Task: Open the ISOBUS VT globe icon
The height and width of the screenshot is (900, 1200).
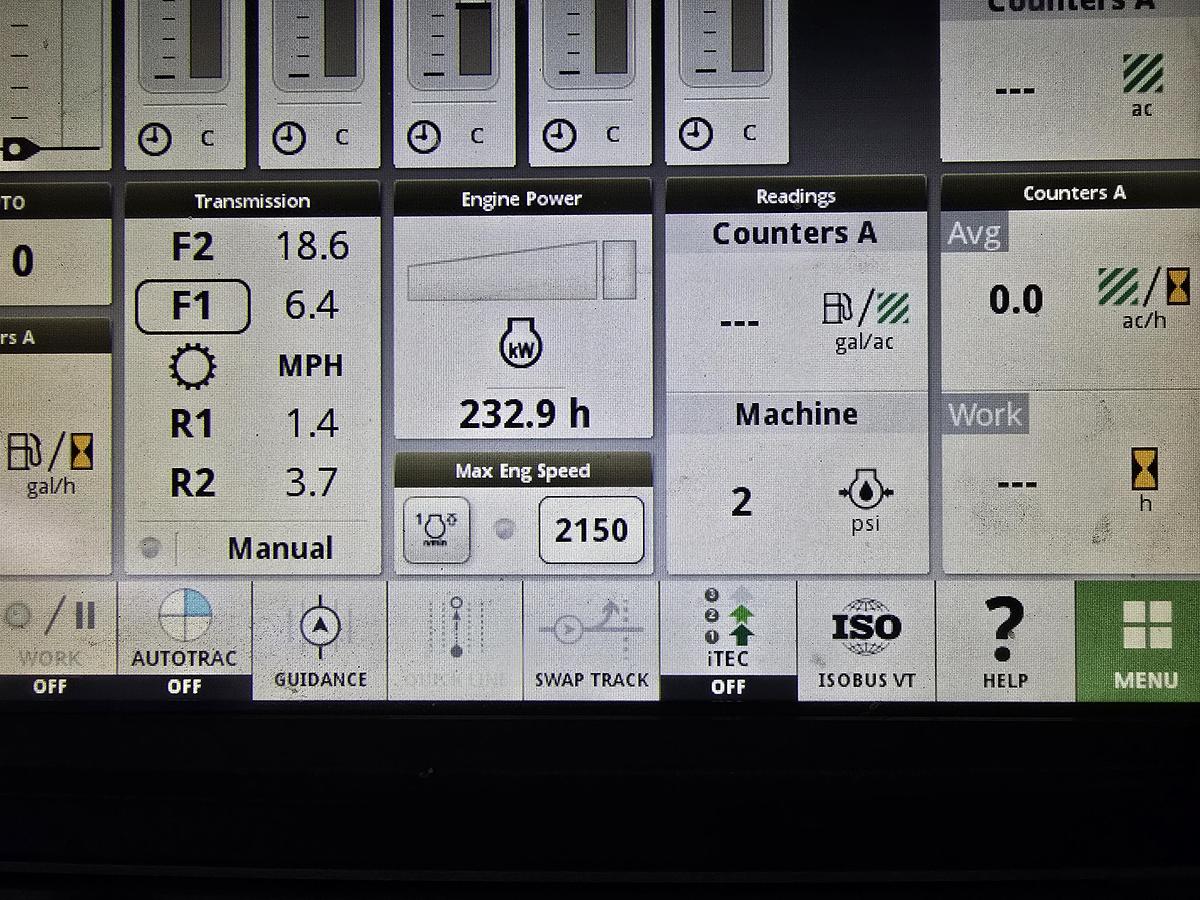Action: pyautogui.click(x=866, y=627)
